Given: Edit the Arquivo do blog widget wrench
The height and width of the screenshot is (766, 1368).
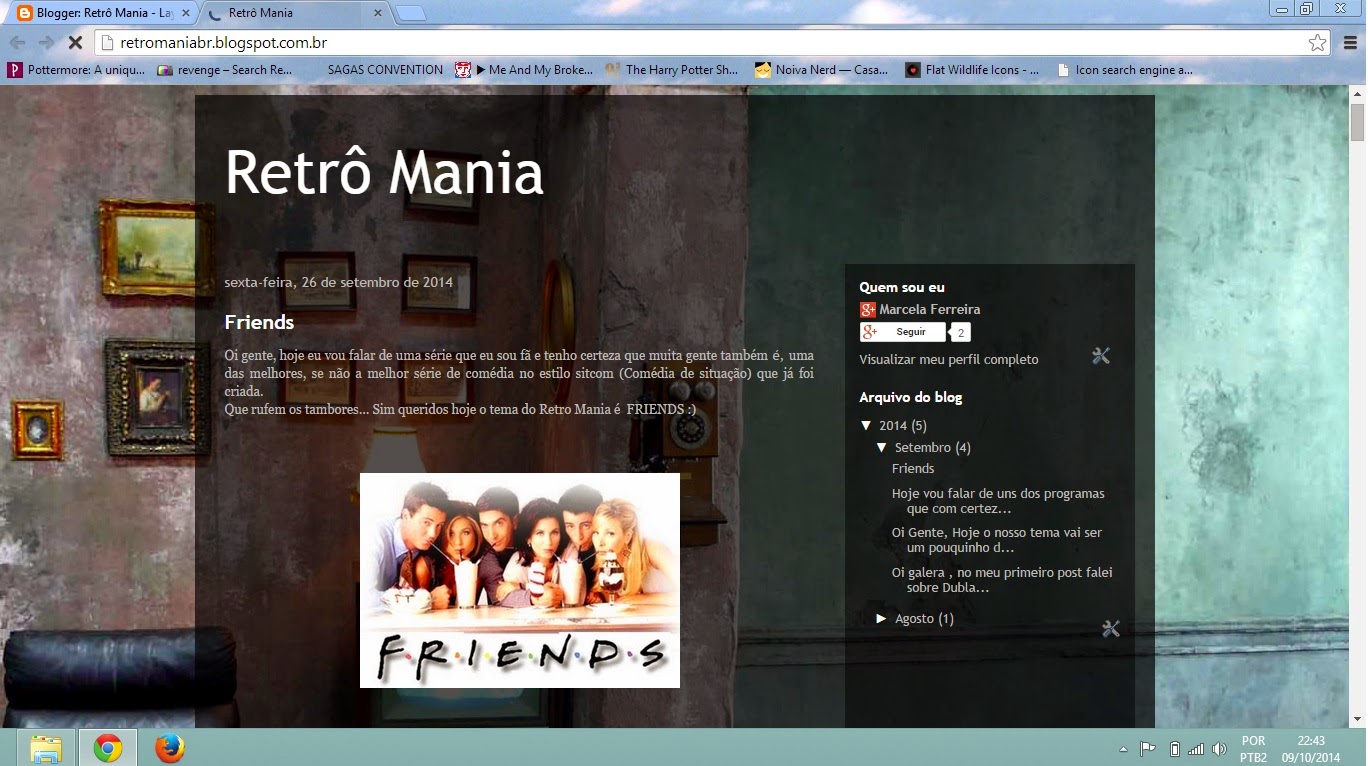Looking at the screenshot, I should coord(1110,628).
